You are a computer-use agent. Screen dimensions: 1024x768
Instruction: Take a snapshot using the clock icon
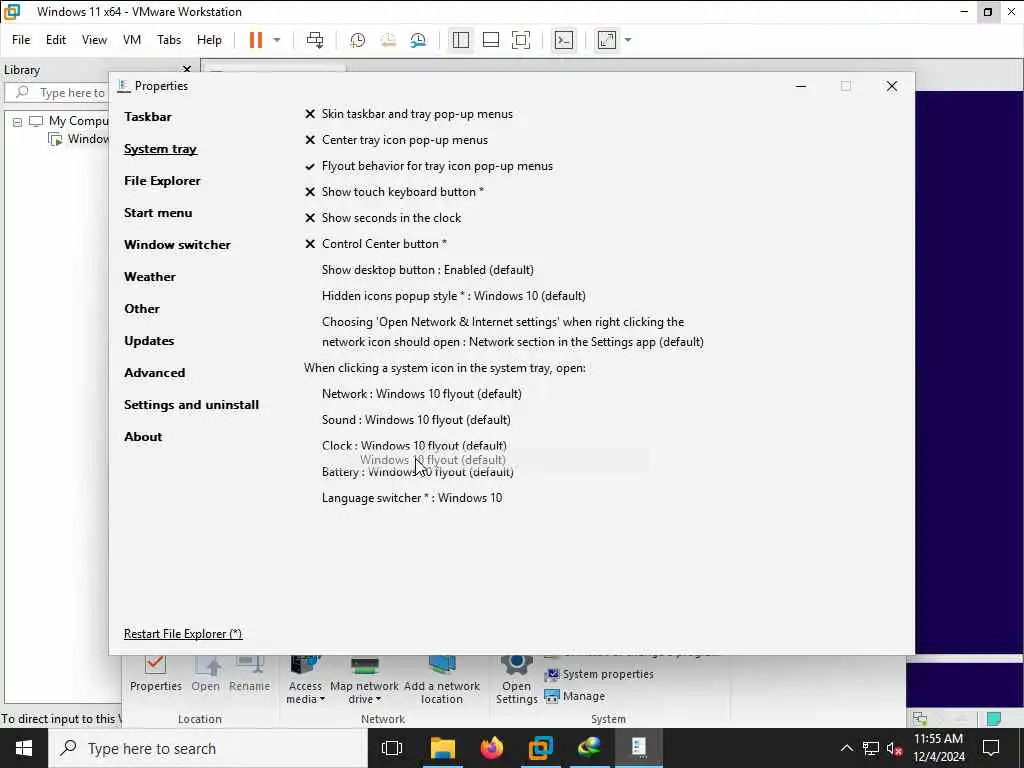pos(357,40)
